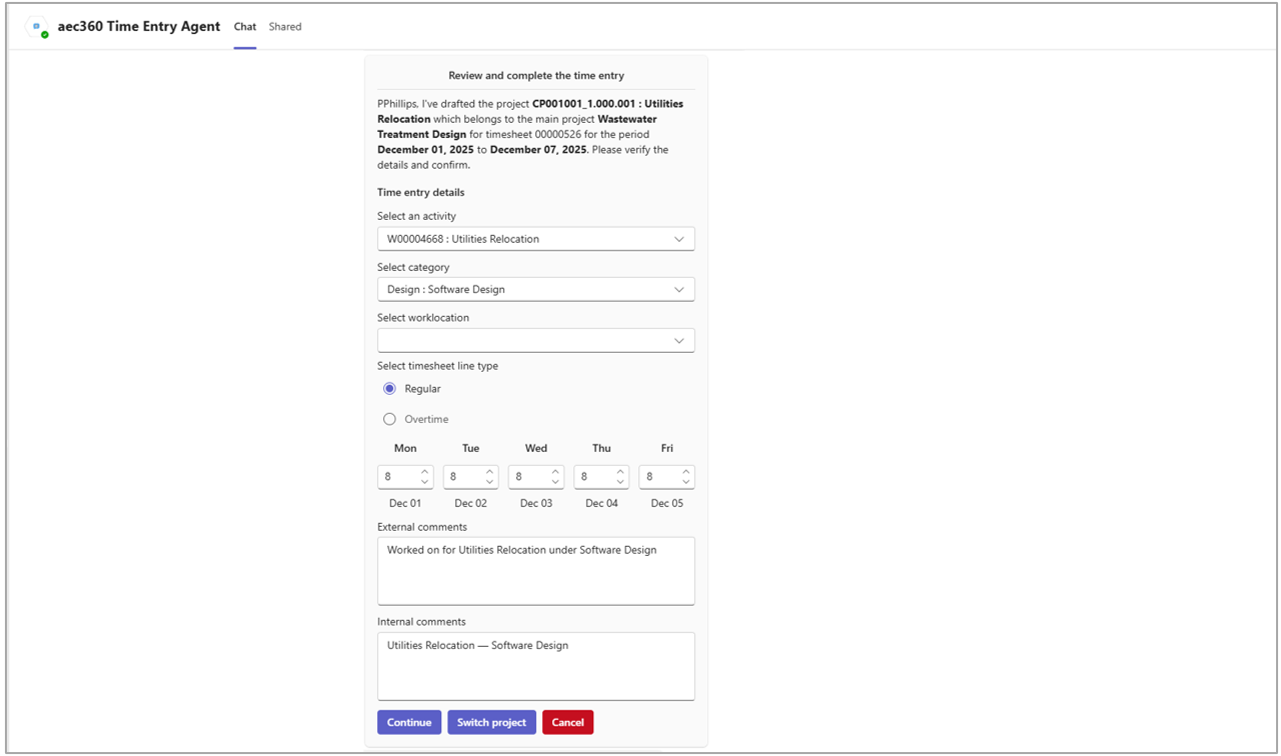
Task: Decrease Friday hours using down arrow
Action: pos(686,482)
